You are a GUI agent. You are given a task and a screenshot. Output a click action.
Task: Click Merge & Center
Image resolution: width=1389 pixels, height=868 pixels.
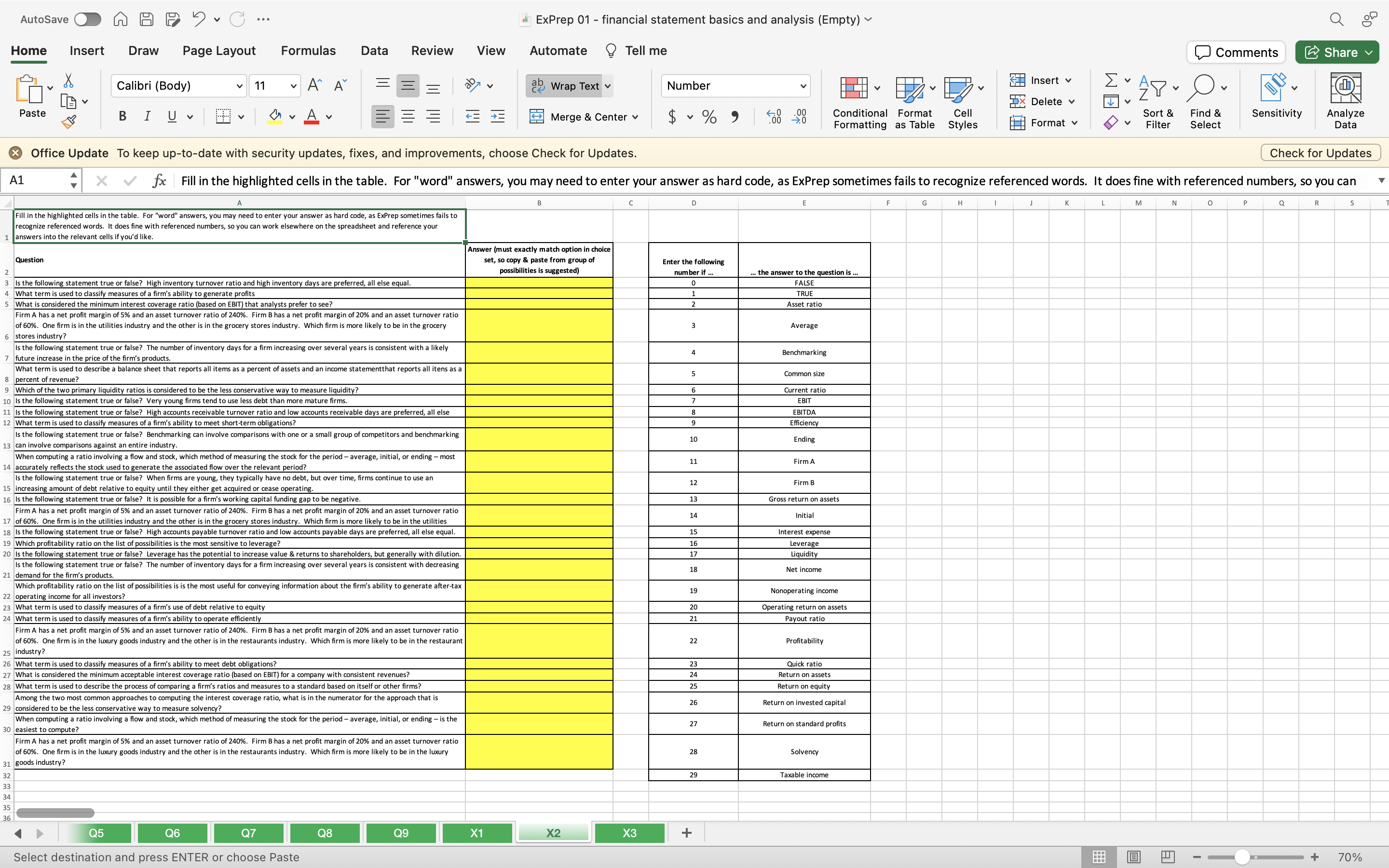point(584,117)
